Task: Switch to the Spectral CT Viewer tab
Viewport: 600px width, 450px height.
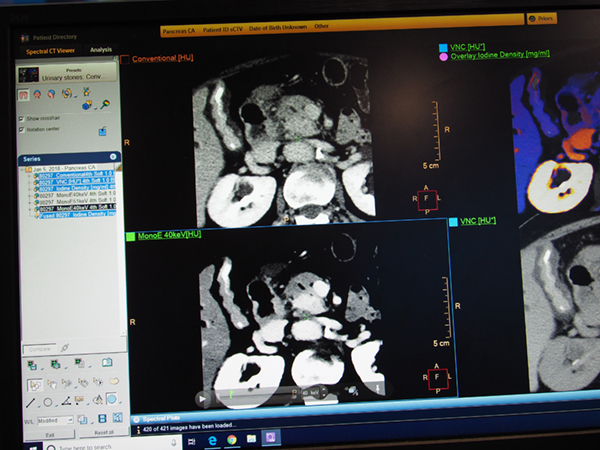Action: pos(50,49)
